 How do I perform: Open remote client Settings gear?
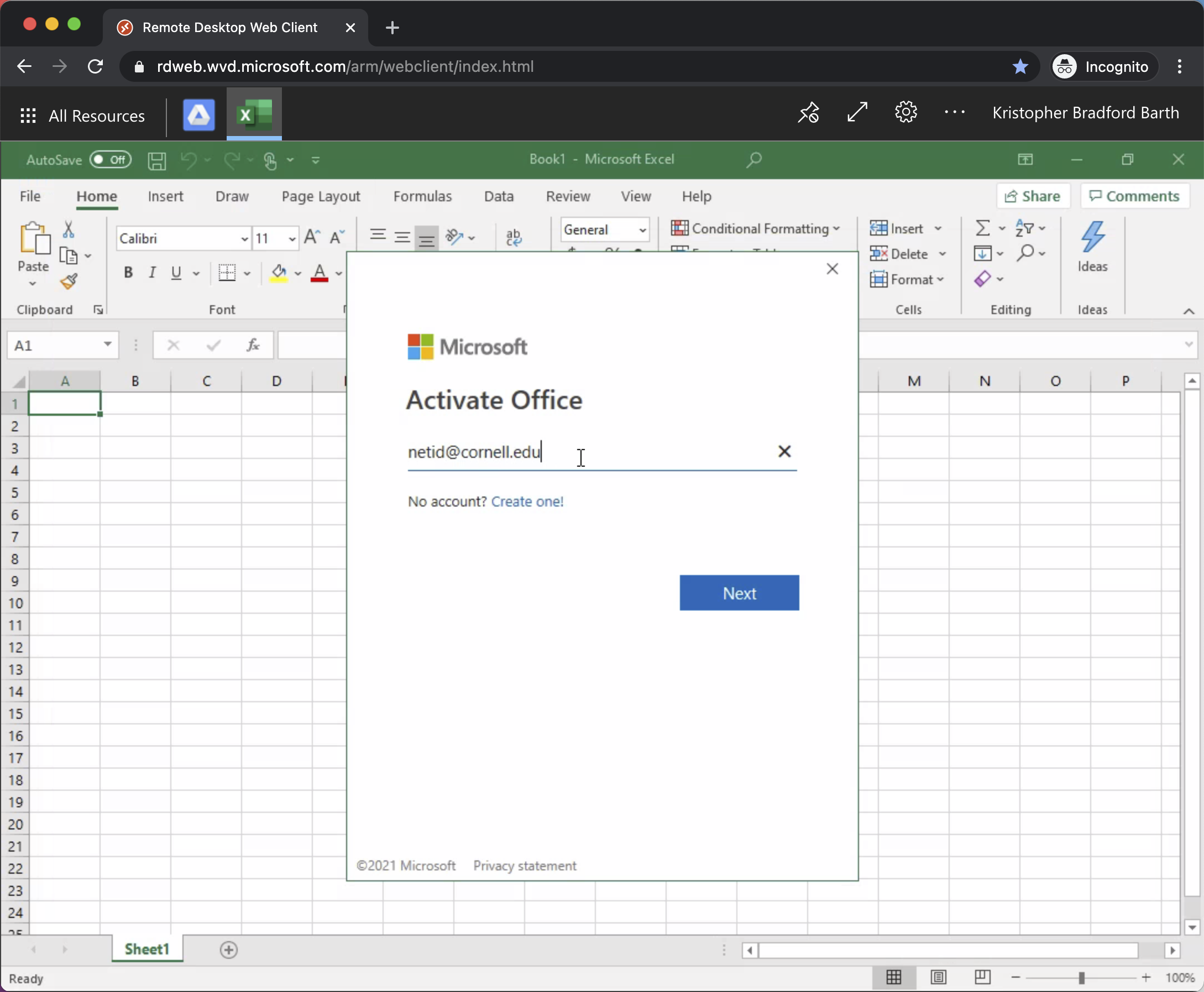click(906, 112)
